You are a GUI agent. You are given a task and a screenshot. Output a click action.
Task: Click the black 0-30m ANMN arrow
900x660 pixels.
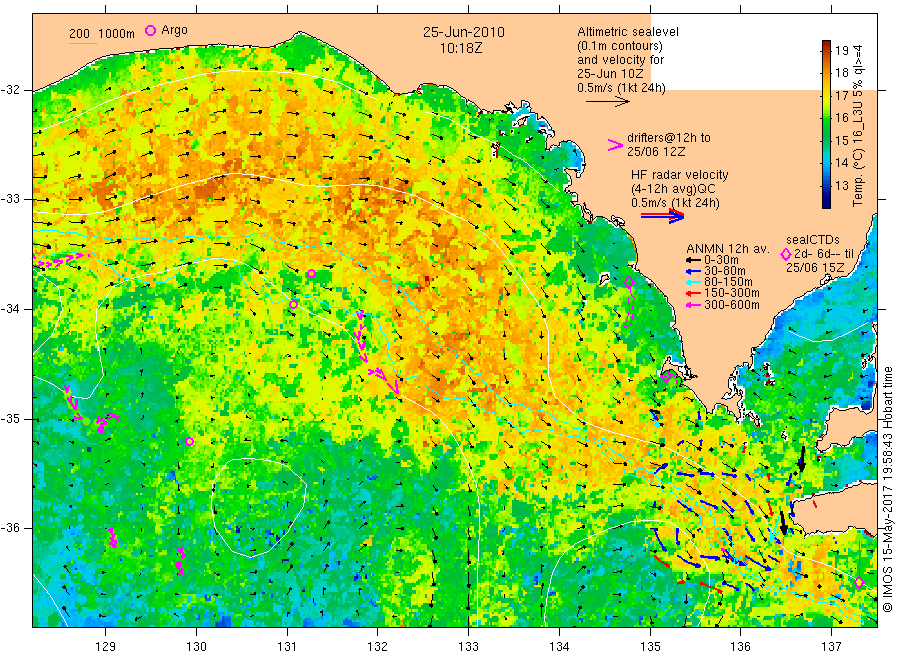(693, 261)
